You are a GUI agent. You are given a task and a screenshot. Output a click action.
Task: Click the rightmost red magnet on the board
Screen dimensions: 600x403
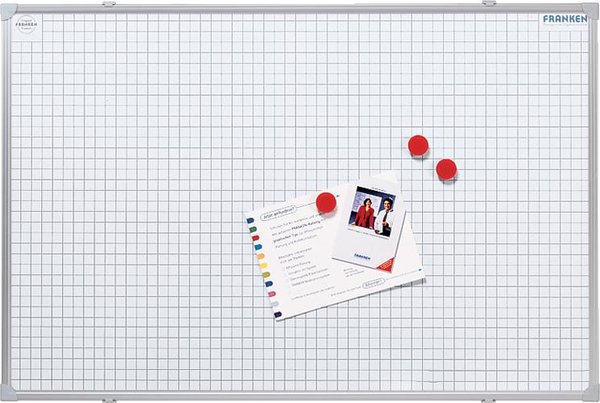446,169
